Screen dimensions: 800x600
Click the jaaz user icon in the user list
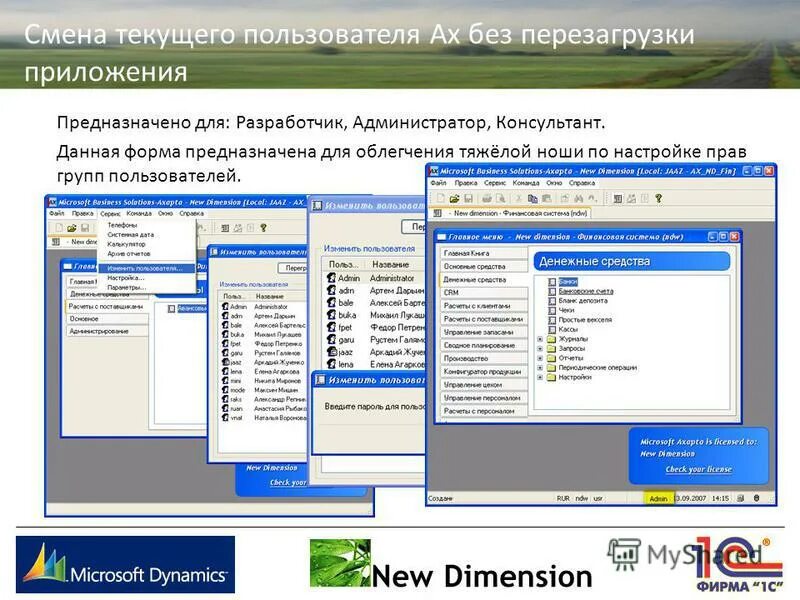(x=332, y=351)
